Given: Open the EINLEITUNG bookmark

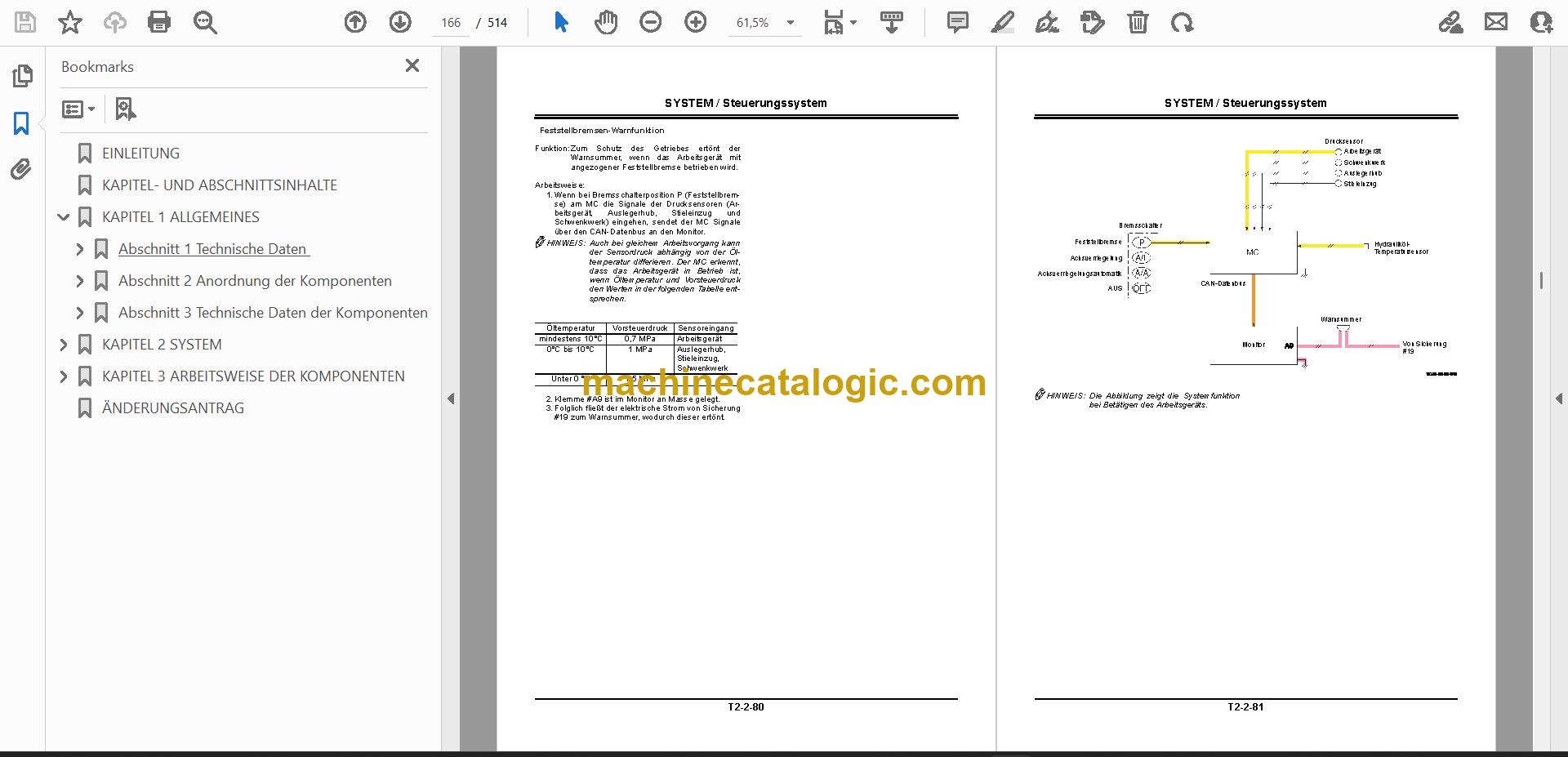Looking at the screenshot, I should click(x=140, y=154).
